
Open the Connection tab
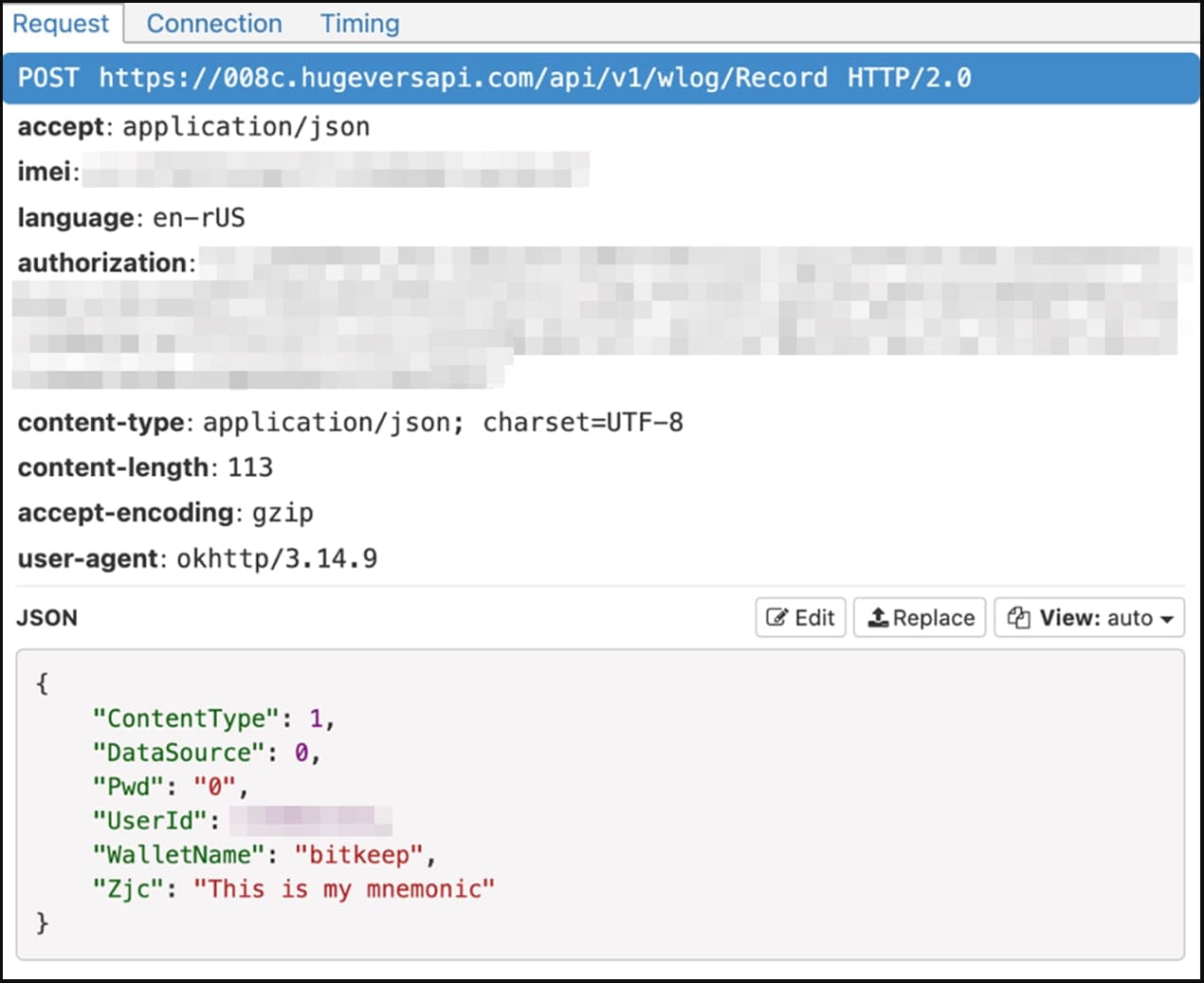[x=214, y=24]
